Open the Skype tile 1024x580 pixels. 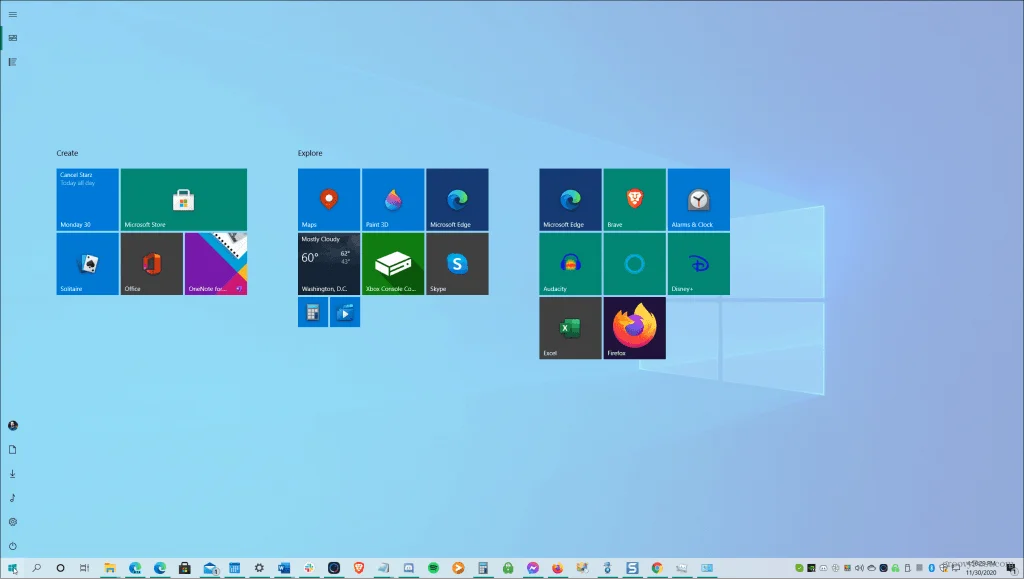[x=457, y=264]
